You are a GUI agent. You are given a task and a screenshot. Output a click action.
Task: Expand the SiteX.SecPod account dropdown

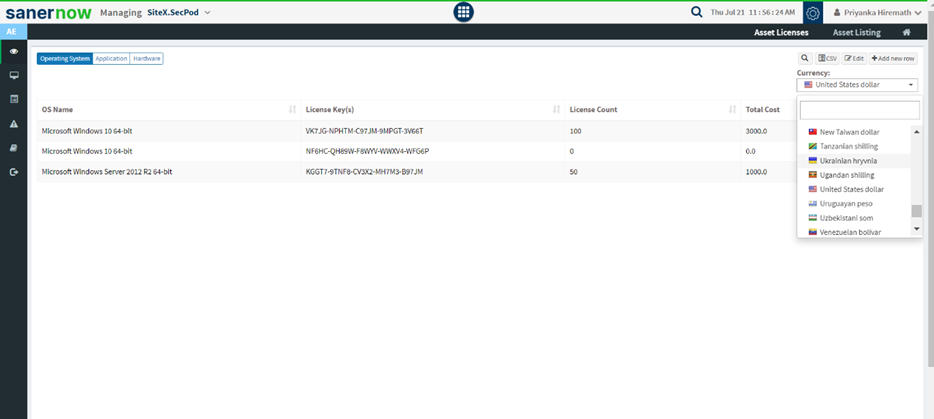pyautogui.click(x=179, y=13)
